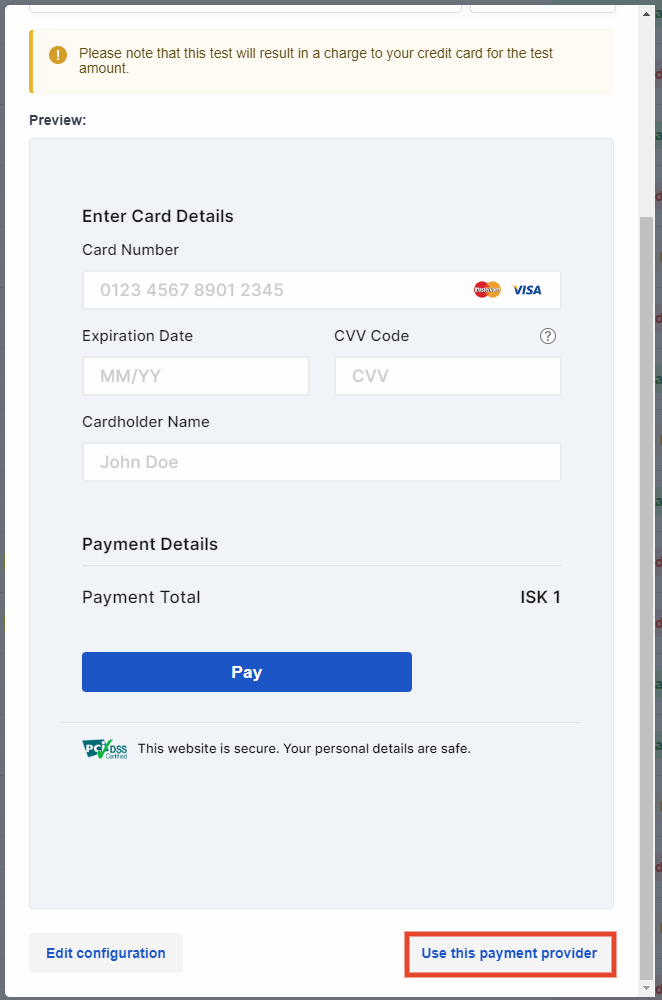Click the VISA logo icon
This screenshot has height=1000, width=662.
(x=527, y=290)
